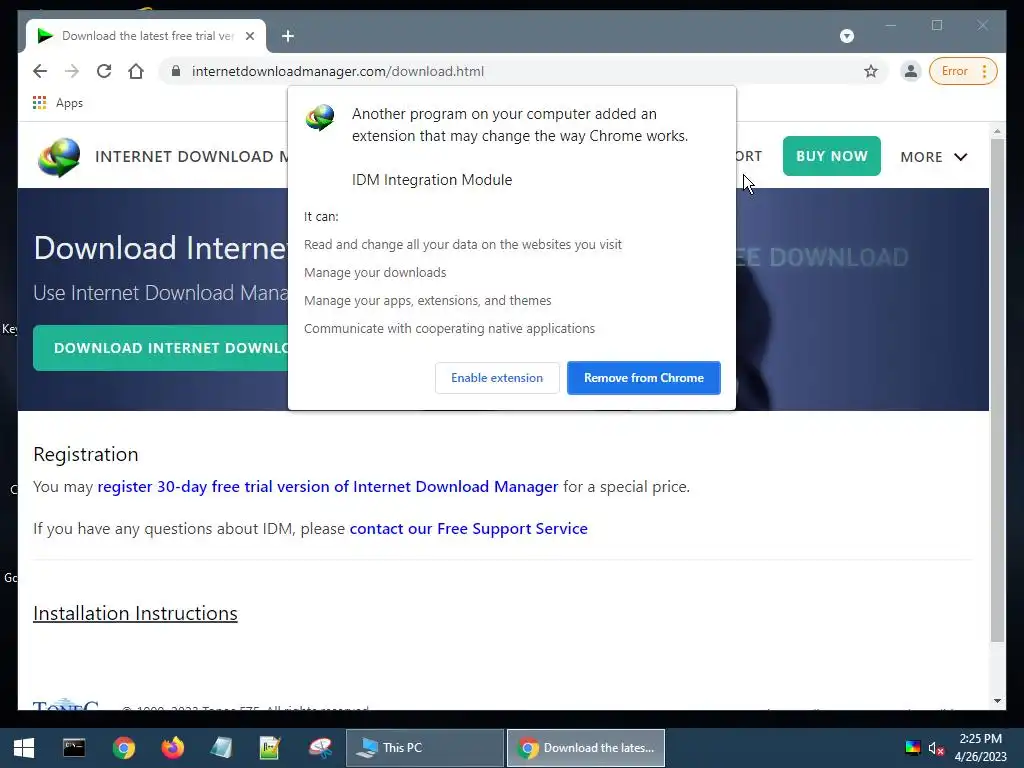Click Manage your apps, extensions, and themes text
Viewport: 1024px width, 768px height.
pyautogui.click(x=428, y=300)
